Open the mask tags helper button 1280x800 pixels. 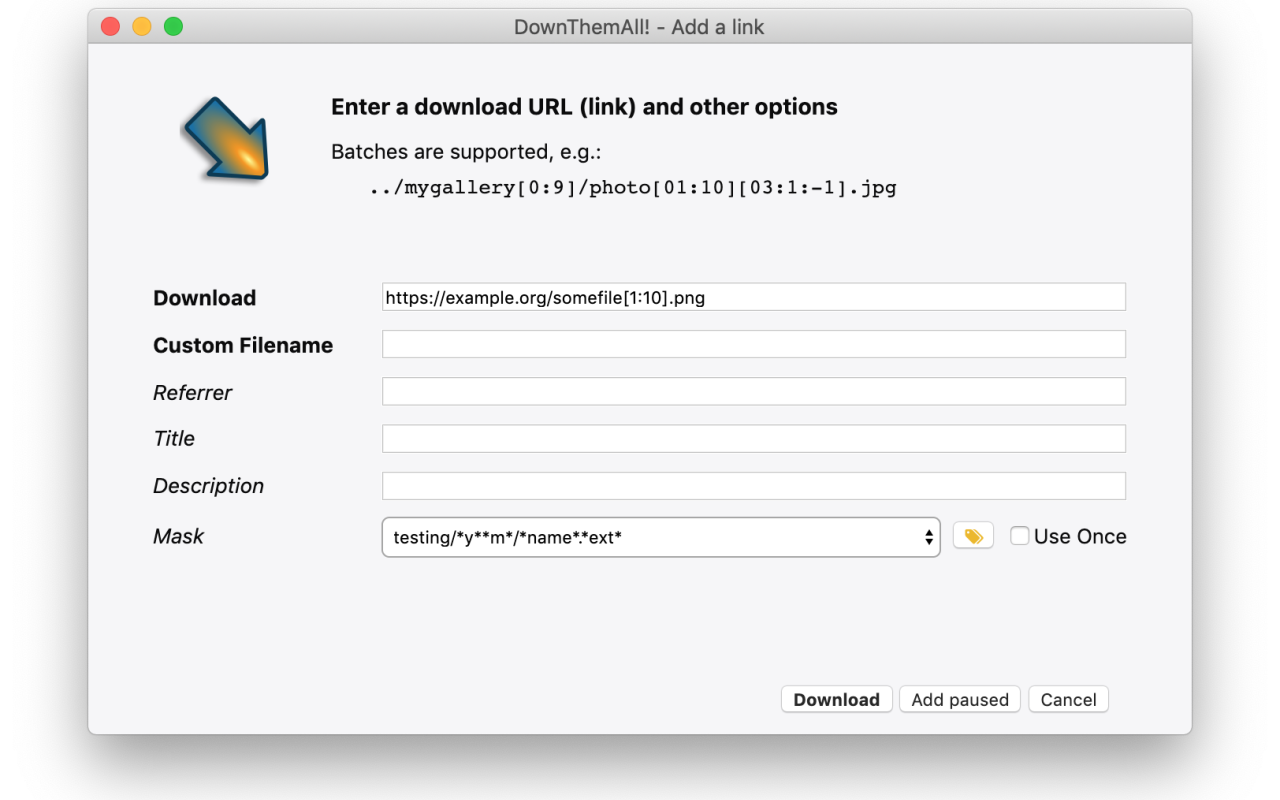973,536
